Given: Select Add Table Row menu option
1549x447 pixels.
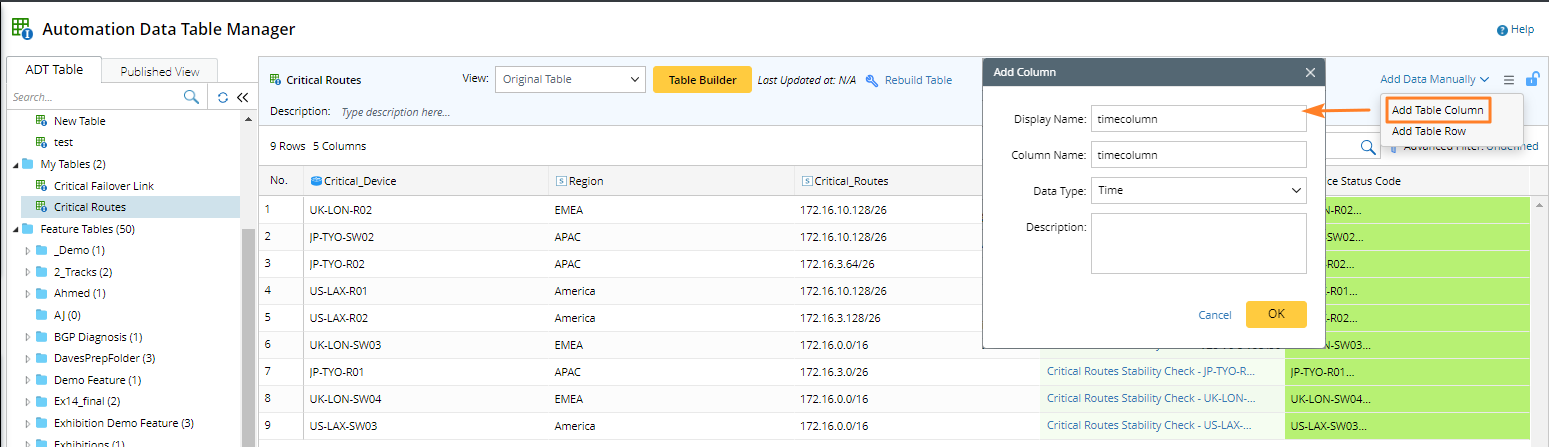Looking at the screenshot, I should point(1428,131).
